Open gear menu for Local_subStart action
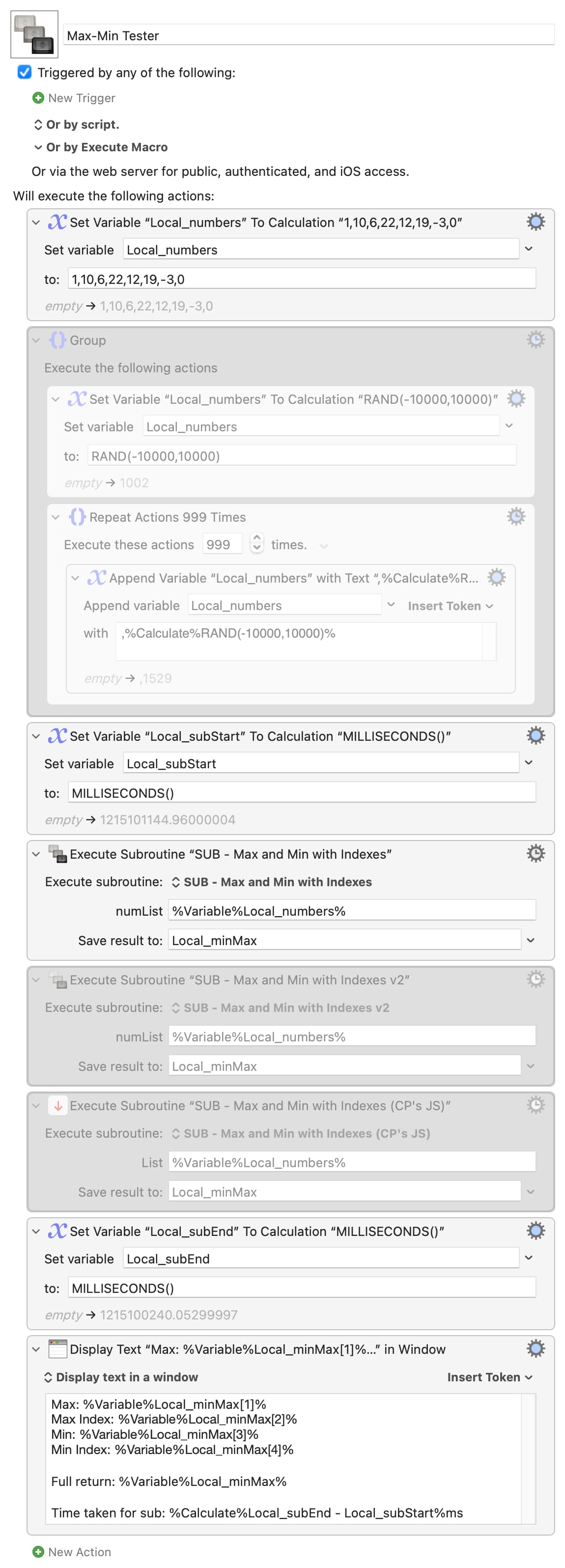This screenshot has height=1568, width=565. coord(535,735)
